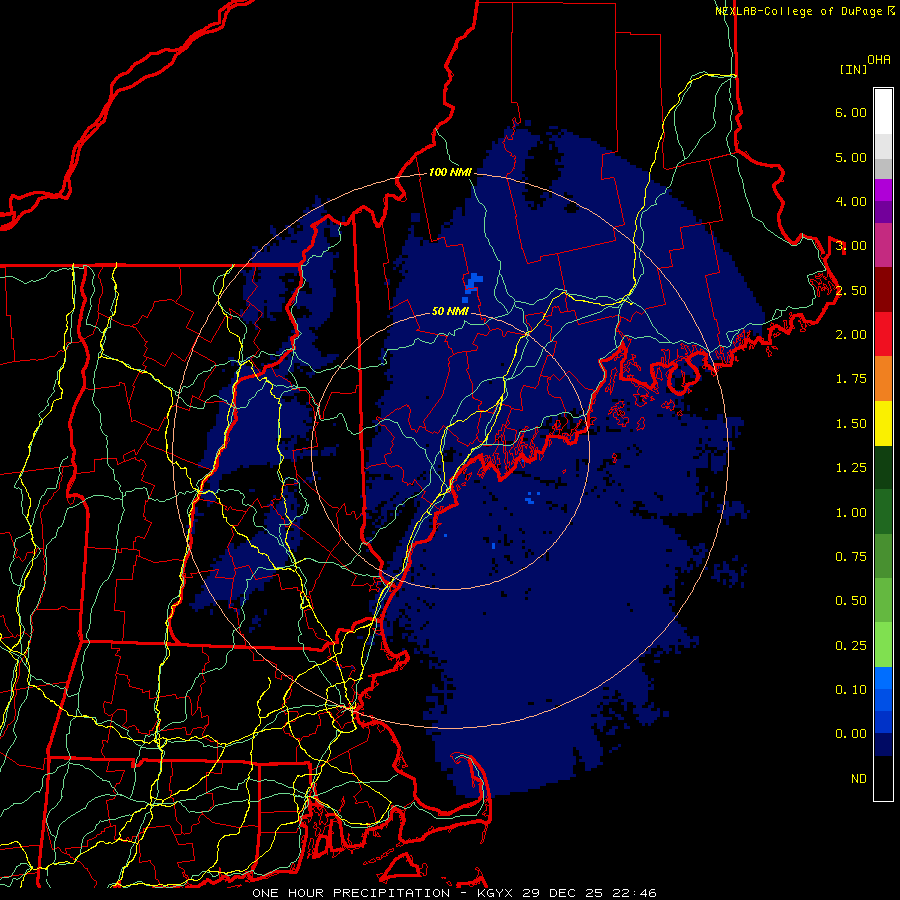This screenshot has height=900, width=900.
Task: Pick the white swatch on the color scale
Action: coord(883,111)
